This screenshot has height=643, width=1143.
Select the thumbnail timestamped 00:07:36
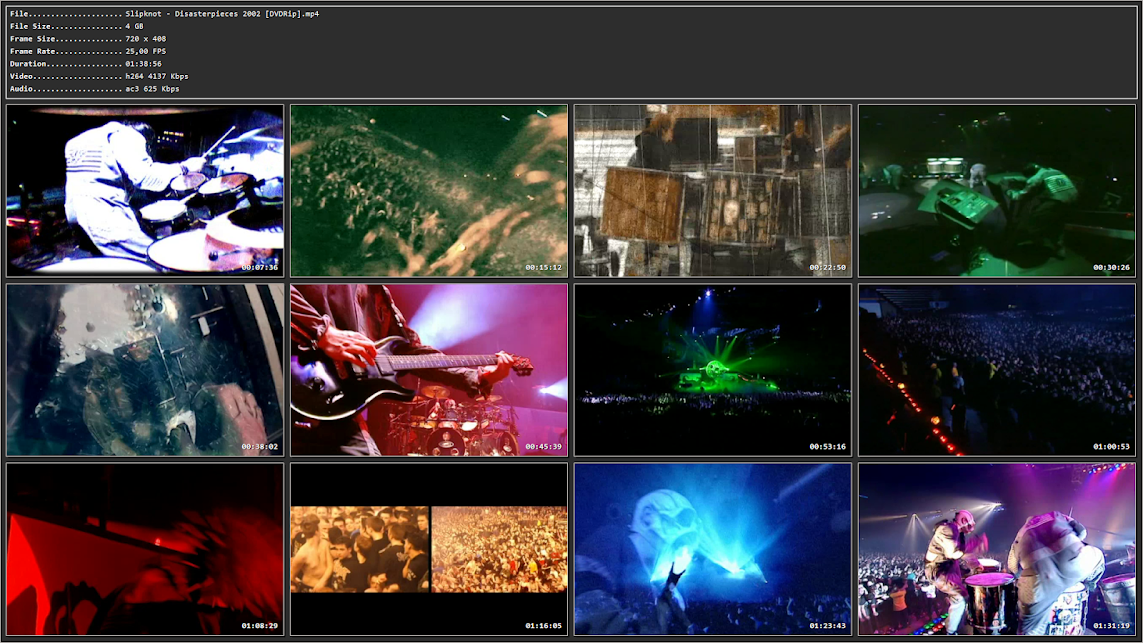pyautogui.click(x=145, y=190)
